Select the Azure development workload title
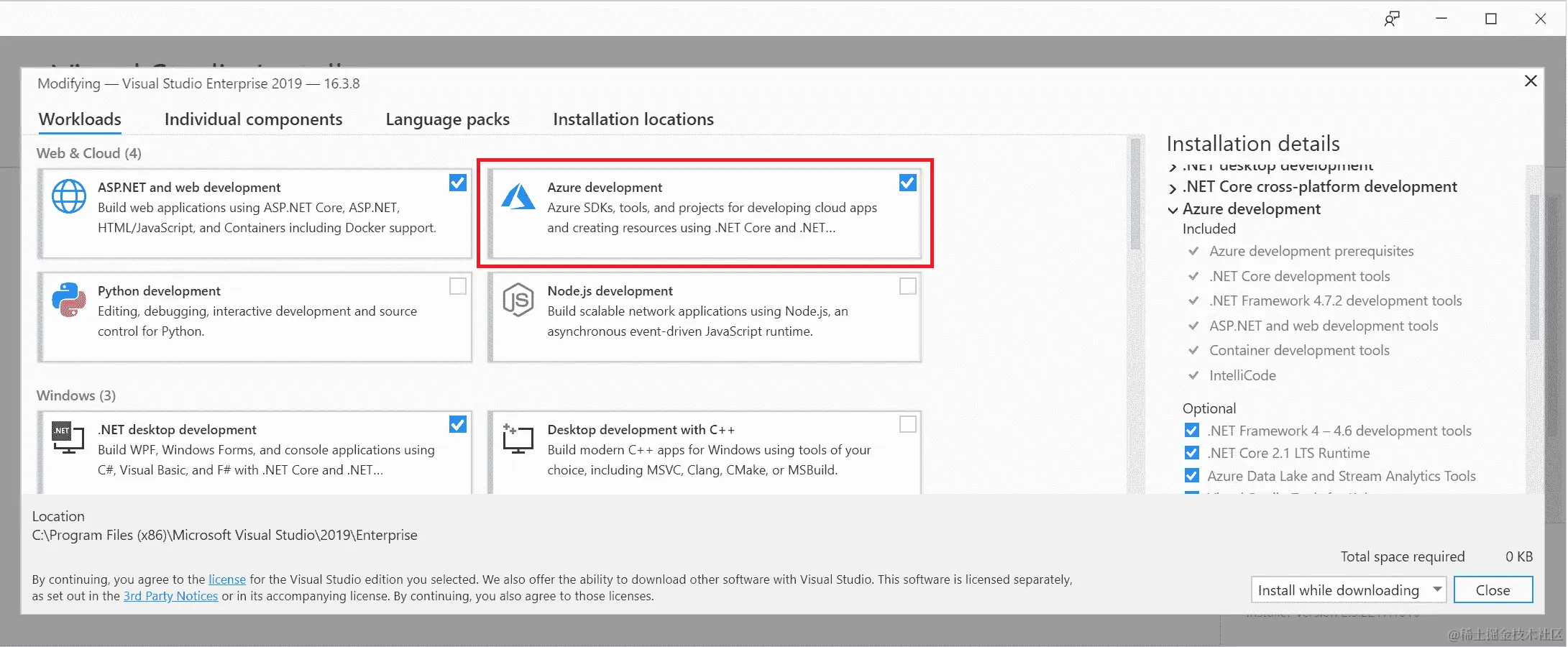Screen dimensions: 1568x647 [605, 188]
